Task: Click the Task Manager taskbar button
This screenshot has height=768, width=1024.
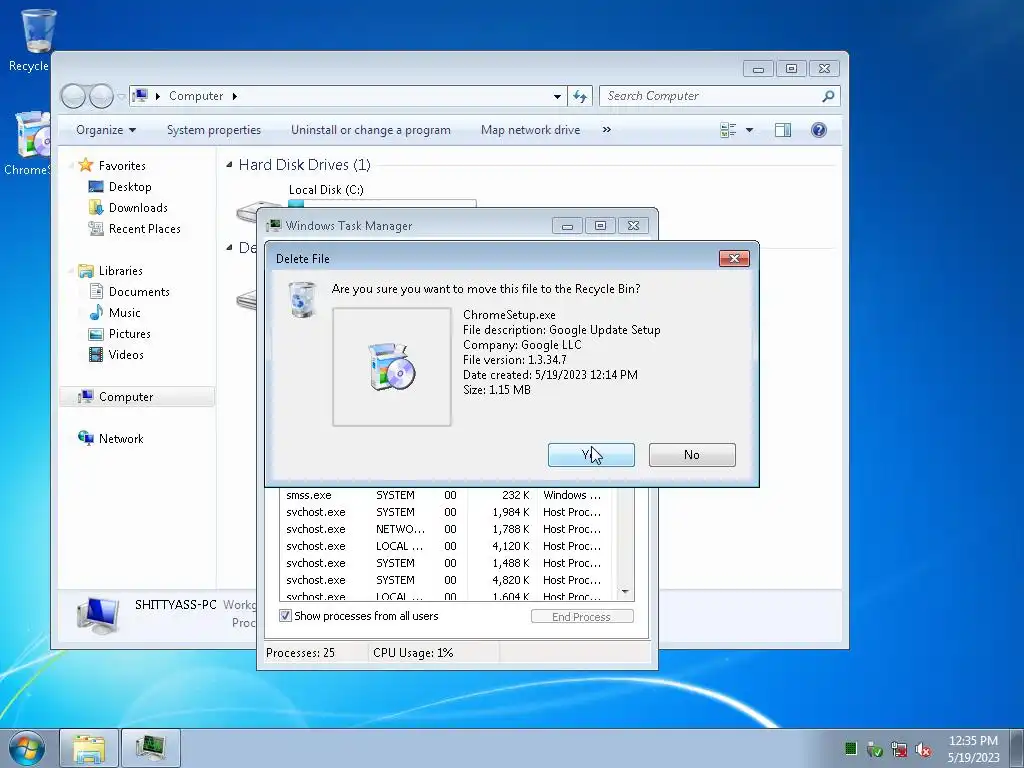Action: [151, 748]
